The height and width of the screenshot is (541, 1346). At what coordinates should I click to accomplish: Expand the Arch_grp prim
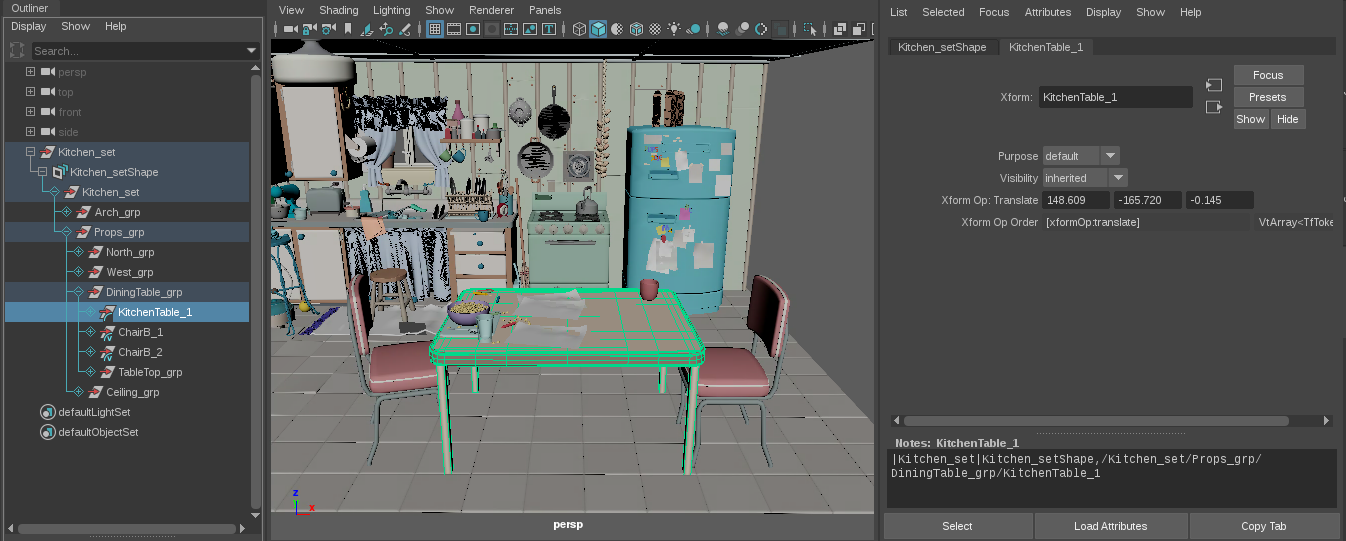[67, 212]
